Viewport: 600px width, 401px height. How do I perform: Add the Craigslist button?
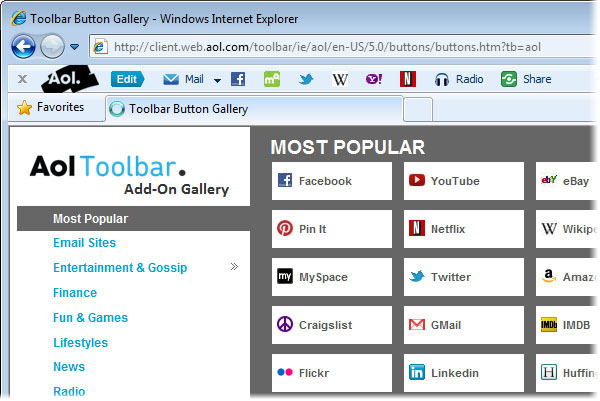click(332, 325)
